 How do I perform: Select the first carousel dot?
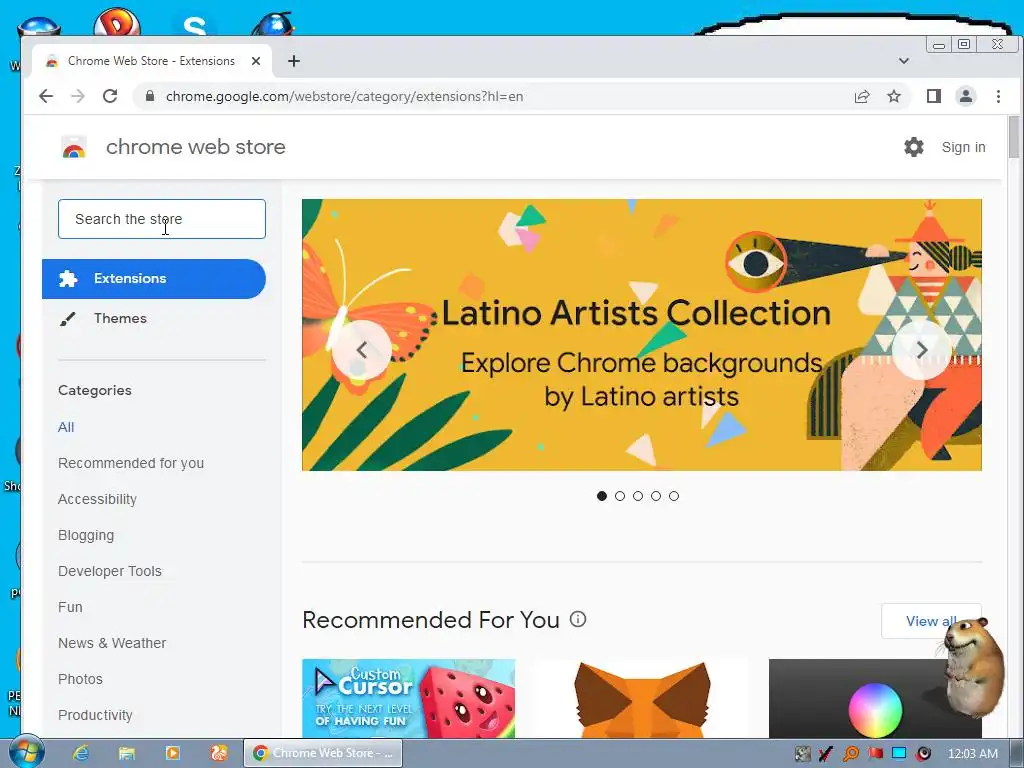click(602, 496)
